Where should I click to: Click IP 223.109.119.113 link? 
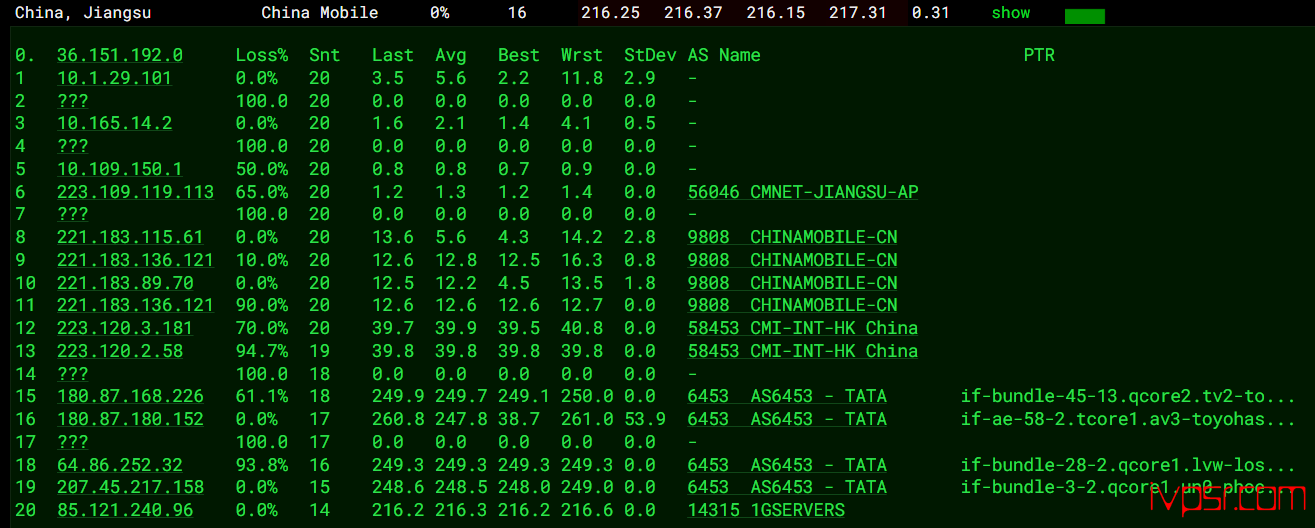[x=135, y=192]
